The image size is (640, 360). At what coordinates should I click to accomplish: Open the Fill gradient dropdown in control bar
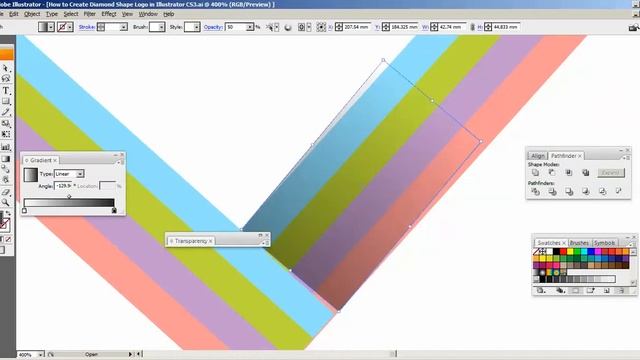click(x=51, y=27)
